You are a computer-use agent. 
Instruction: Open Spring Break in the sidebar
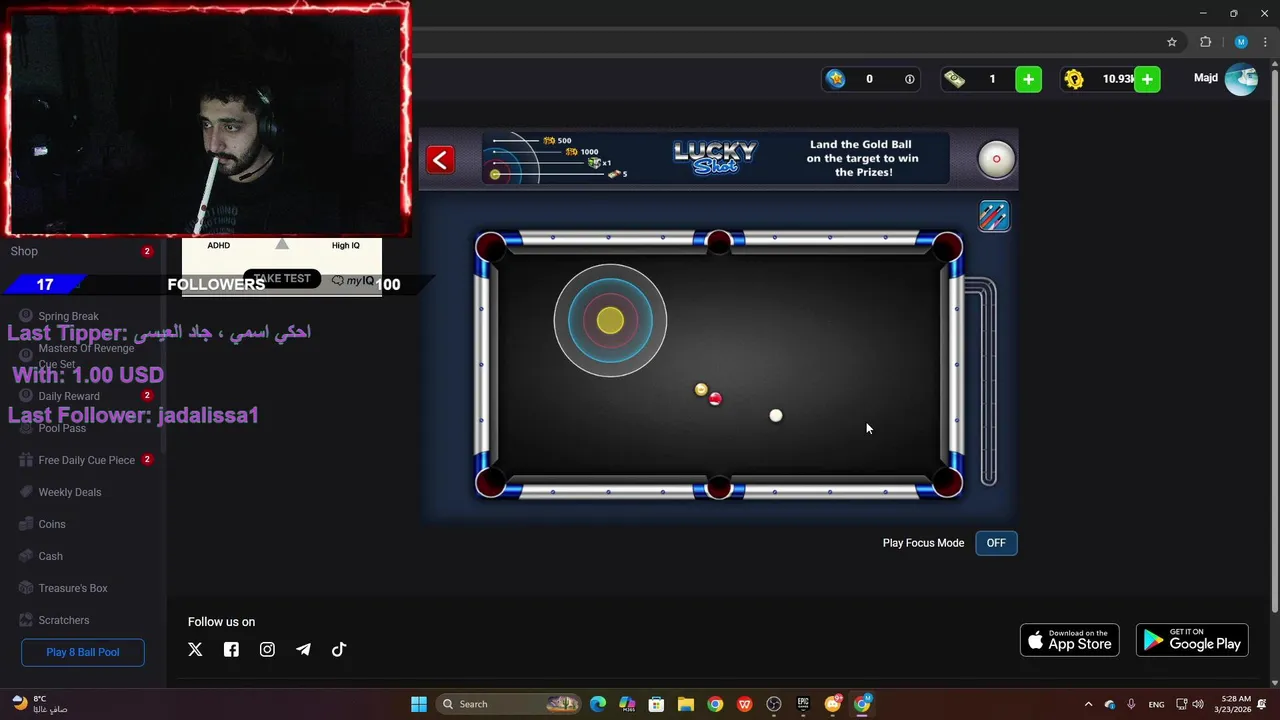[68, 316]
